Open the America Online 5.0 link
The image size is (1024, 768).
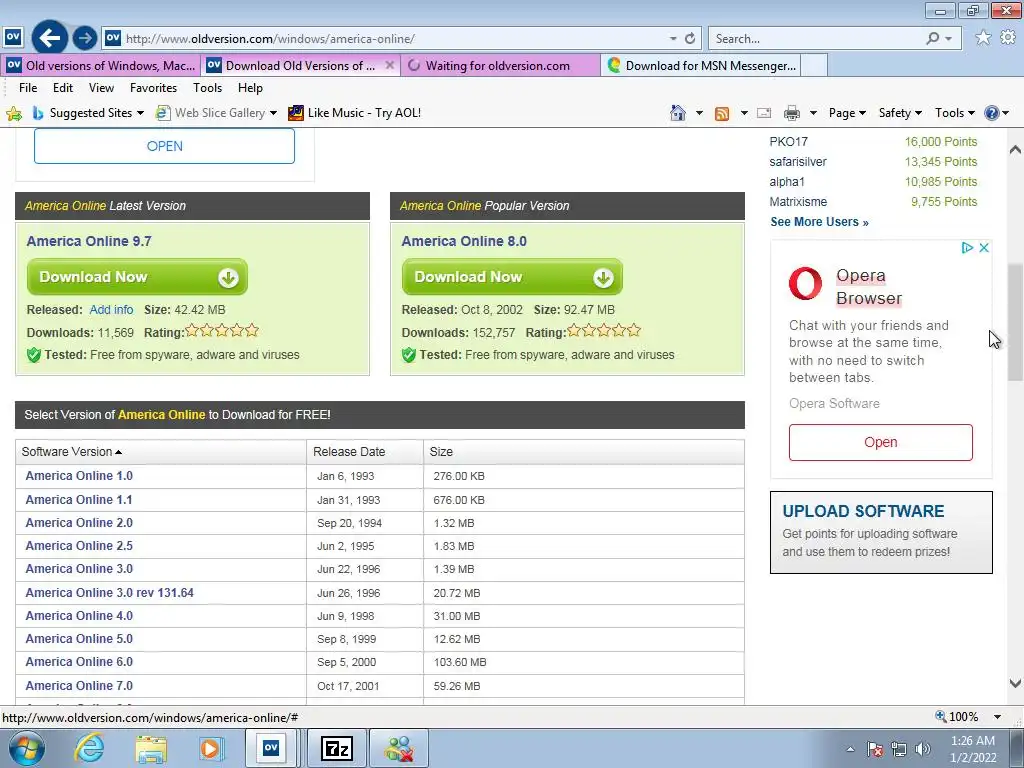pyautogui.click(x=79, y=639)
